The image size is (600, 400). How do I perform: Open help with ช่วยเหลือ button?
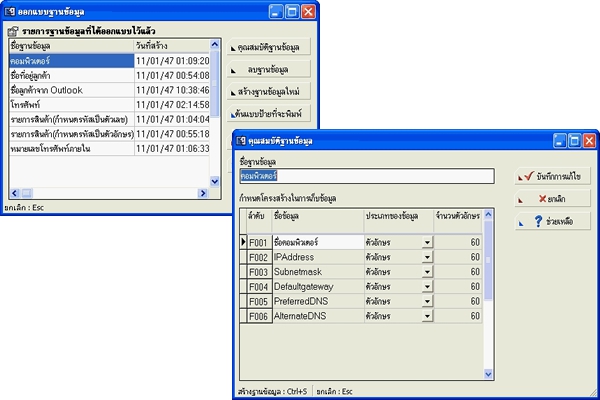click(553, 221)
